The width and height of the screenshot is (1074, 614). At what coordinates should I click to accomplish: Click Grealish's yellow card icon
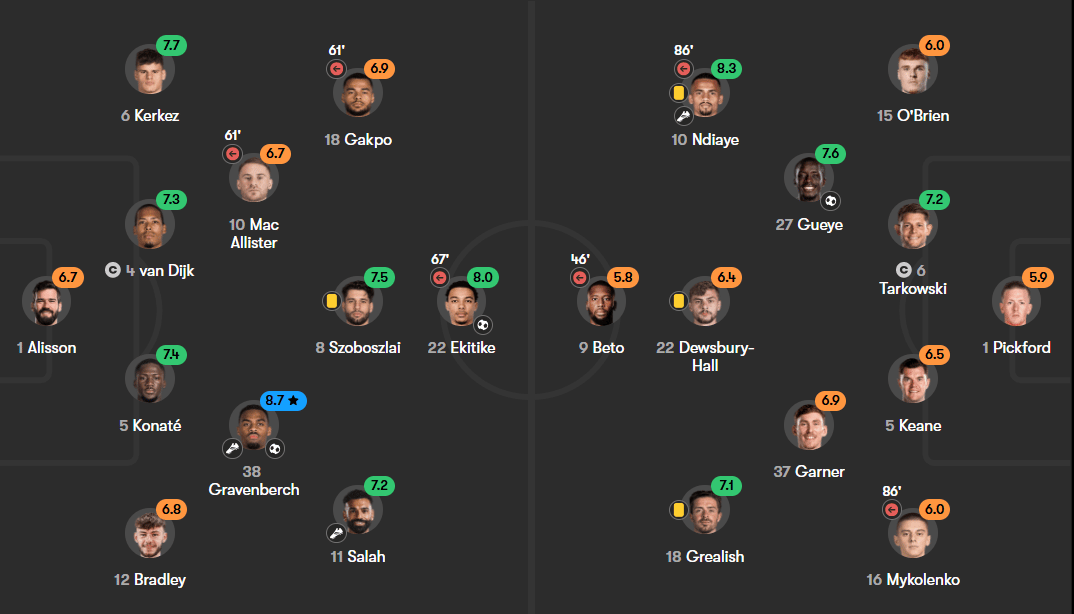678,509
